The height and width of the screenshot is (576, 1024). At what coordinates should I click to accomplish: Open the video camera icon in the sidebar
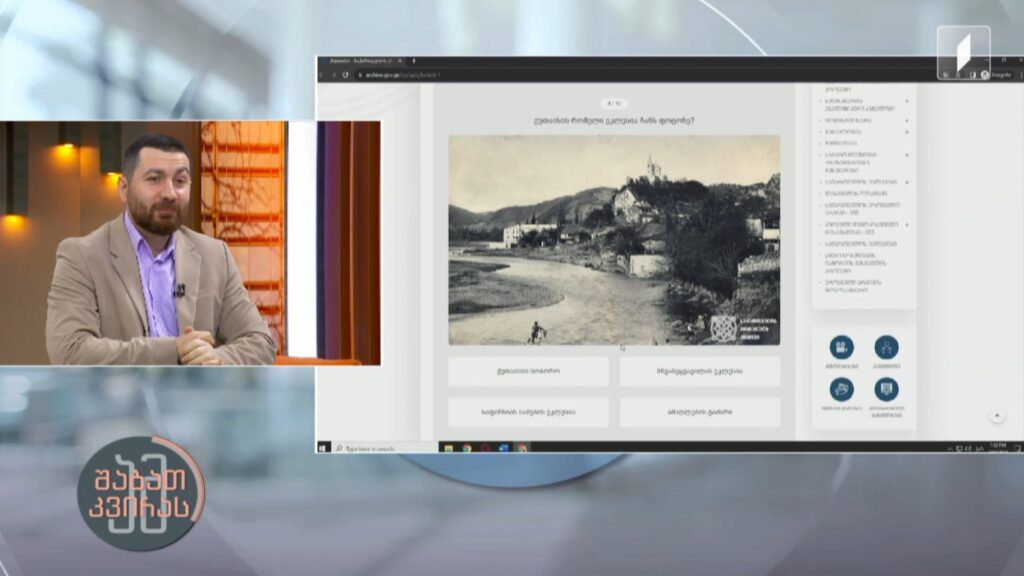tap(841, 347)
